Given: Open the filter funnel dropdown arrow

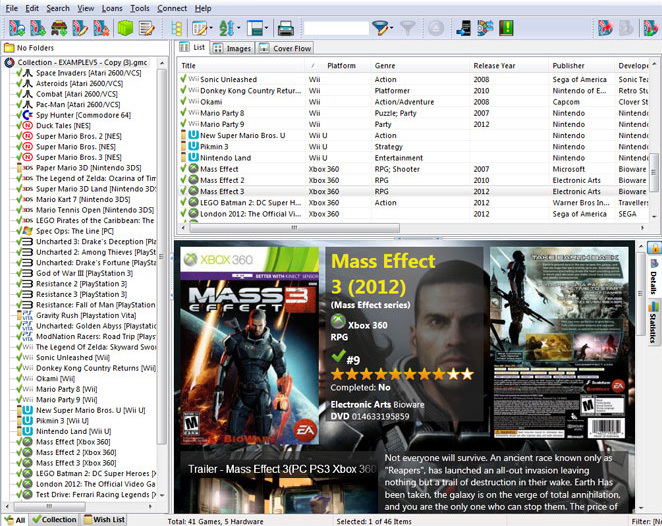Looking at the screenshot, I should (x=392, y=28).
